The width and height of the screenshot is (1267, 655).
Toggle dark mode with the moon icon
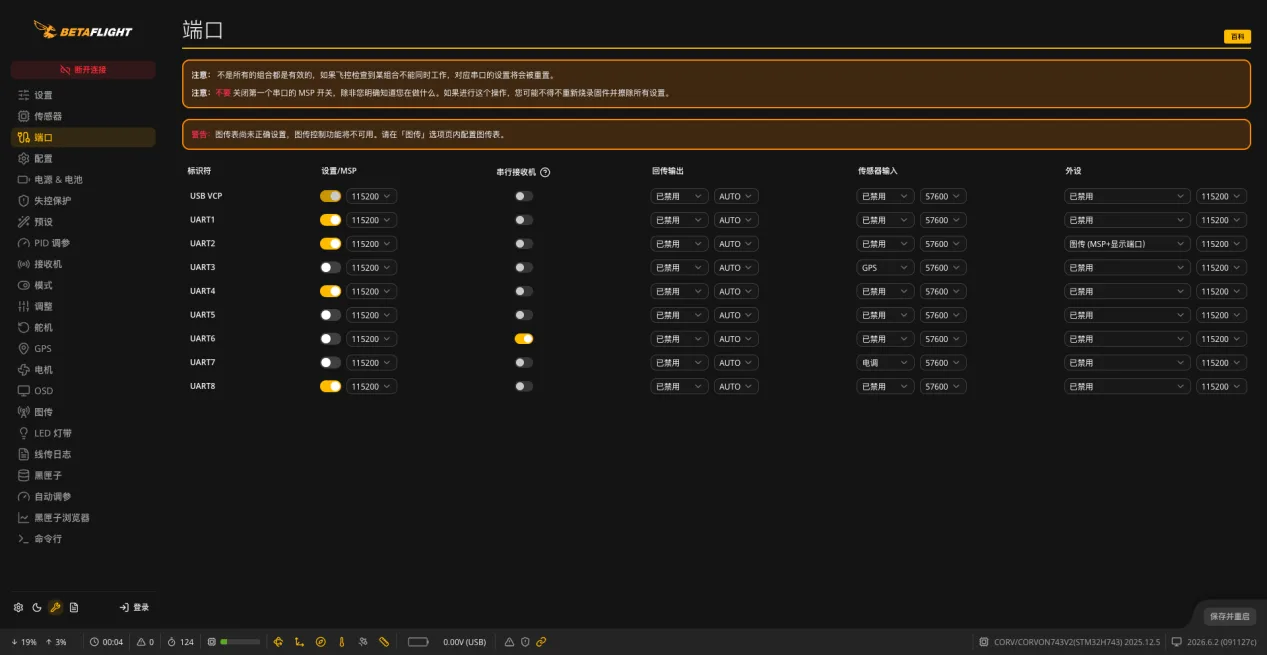click(x=37, y=607)
